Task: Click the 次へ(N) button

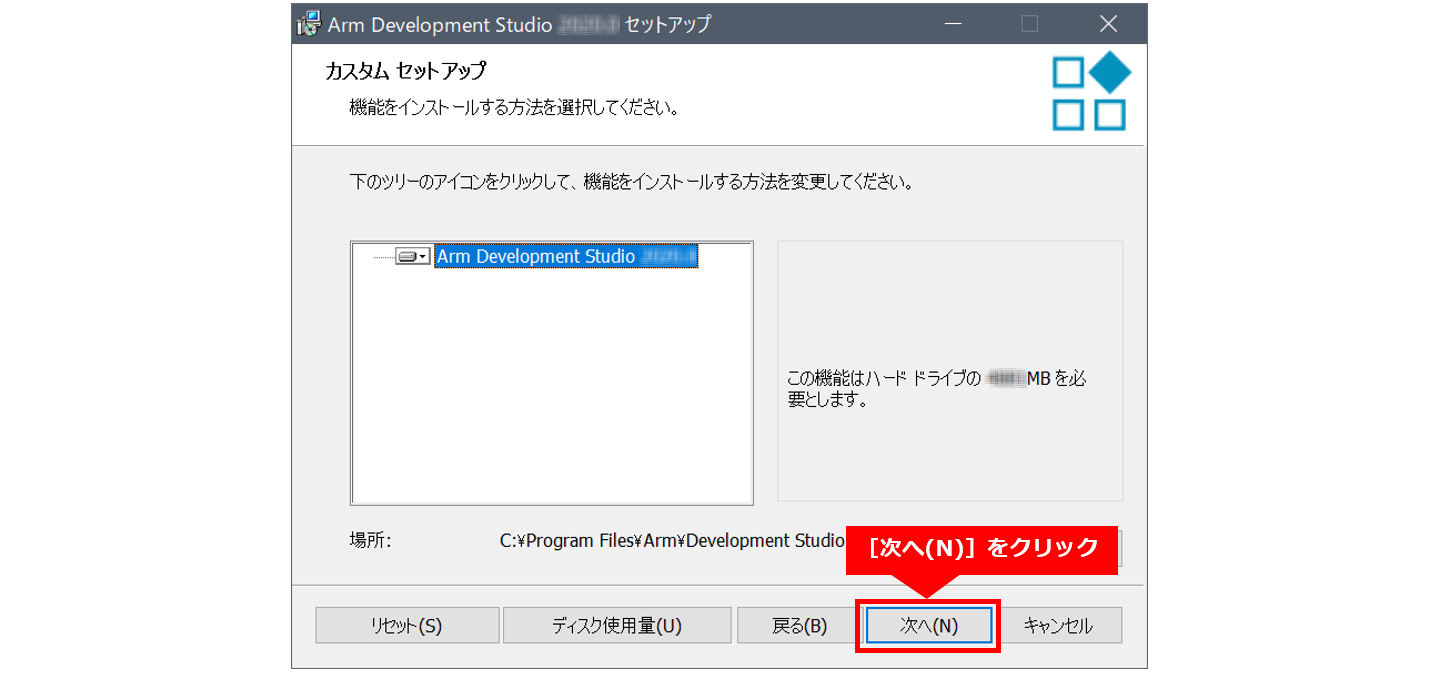Action: (x=929, y=626)
